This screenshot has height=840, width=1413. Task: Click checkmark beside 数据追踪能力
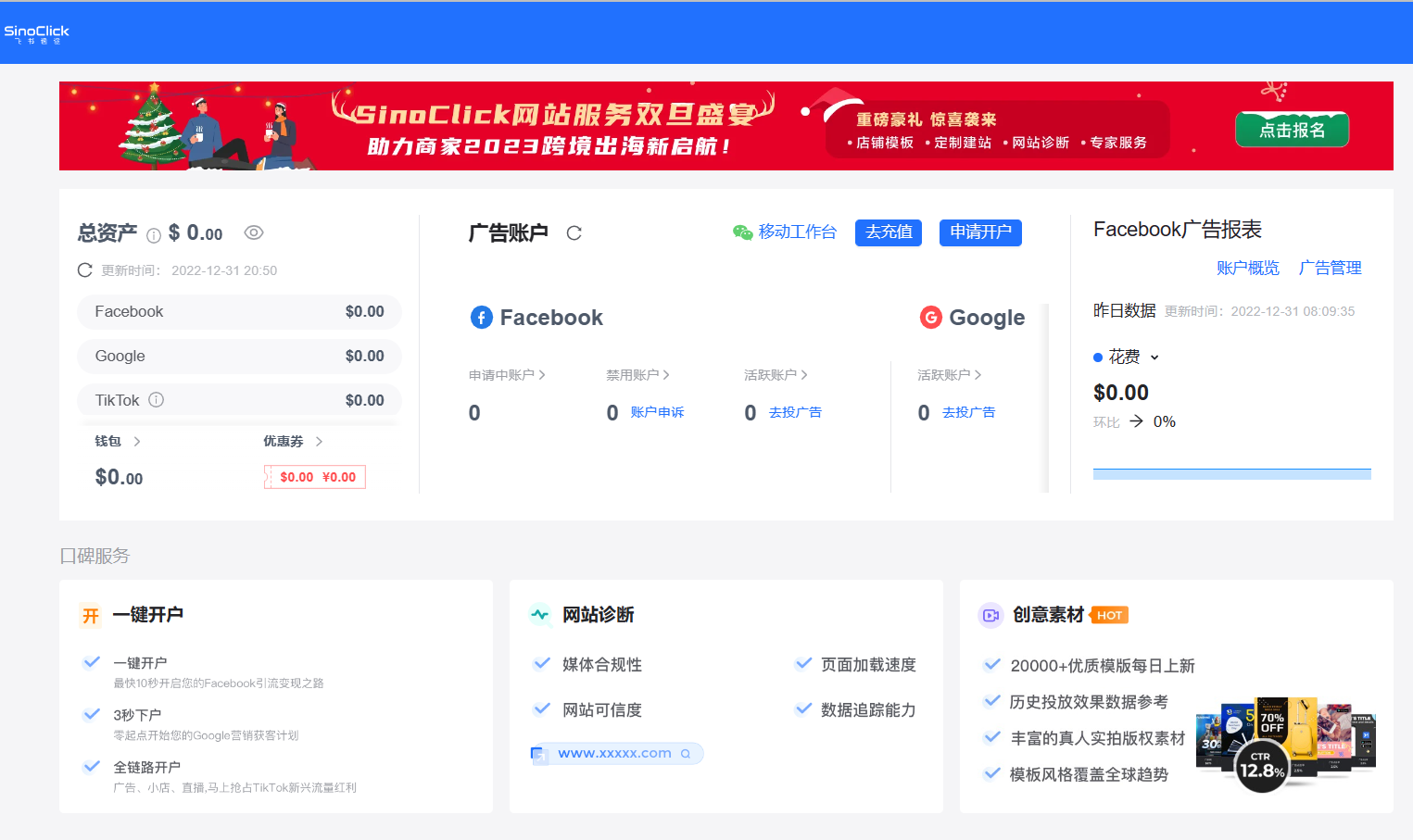point(803,708)
